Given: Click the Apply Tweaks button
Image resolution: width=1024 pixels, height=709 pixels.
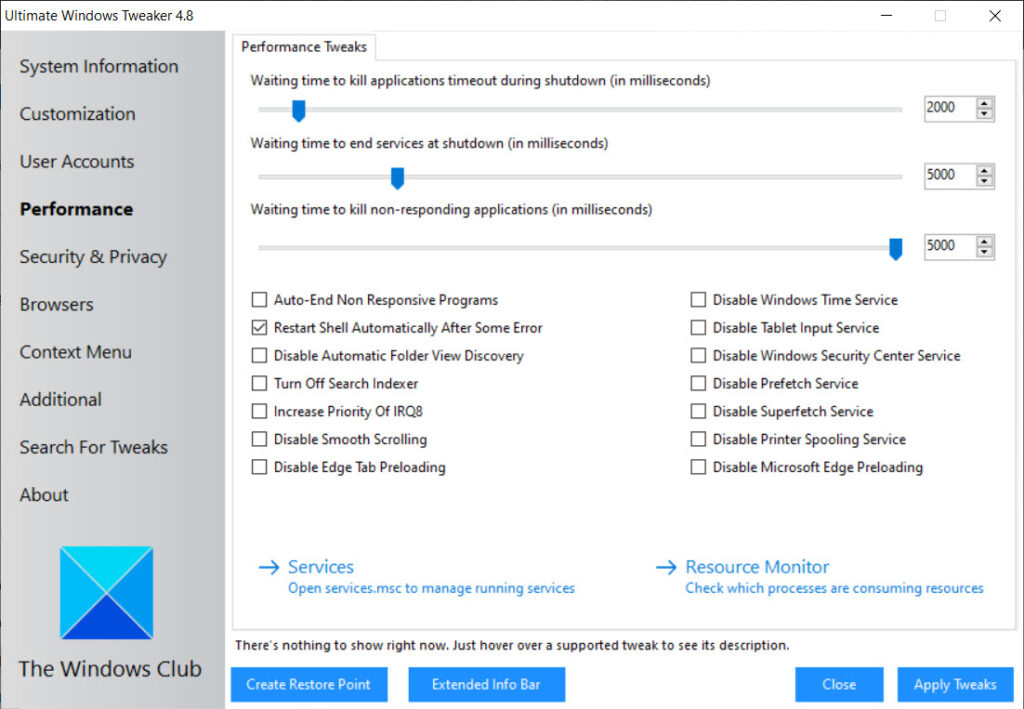Looking at the screenshot, I should [954, 684].
